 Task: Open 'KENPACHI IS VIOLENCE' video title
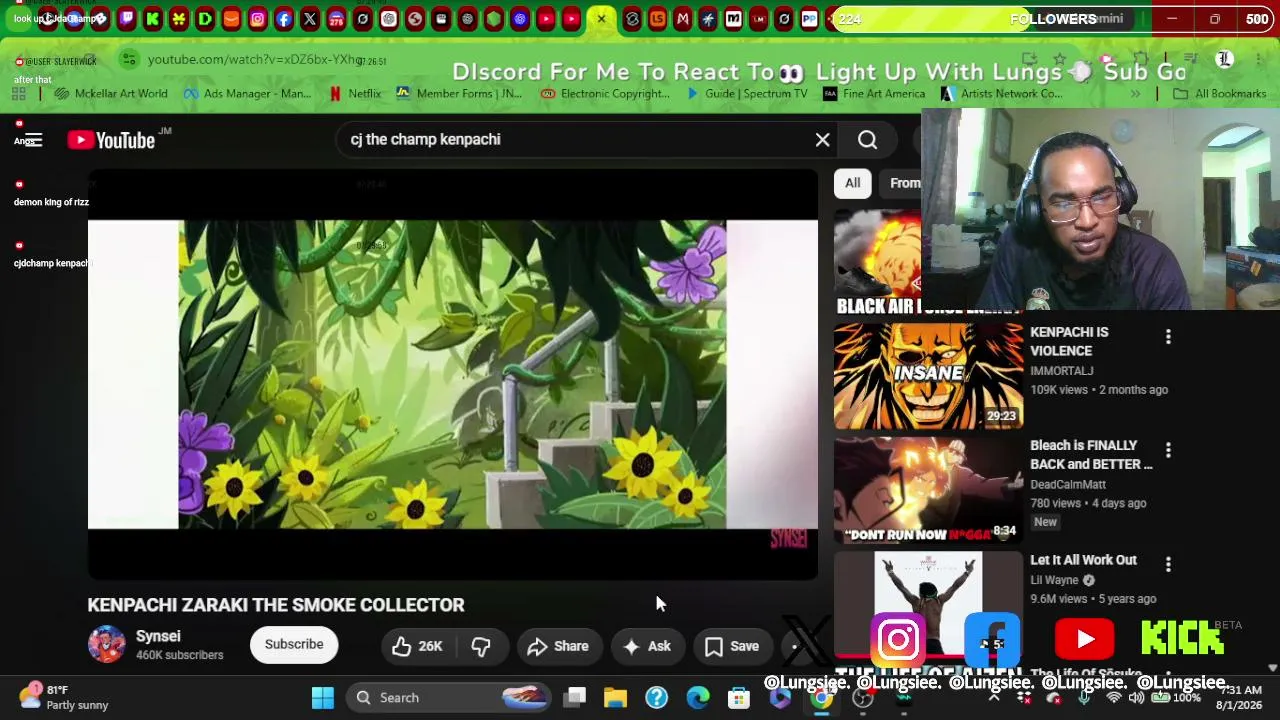click(x=1069, y=341)
